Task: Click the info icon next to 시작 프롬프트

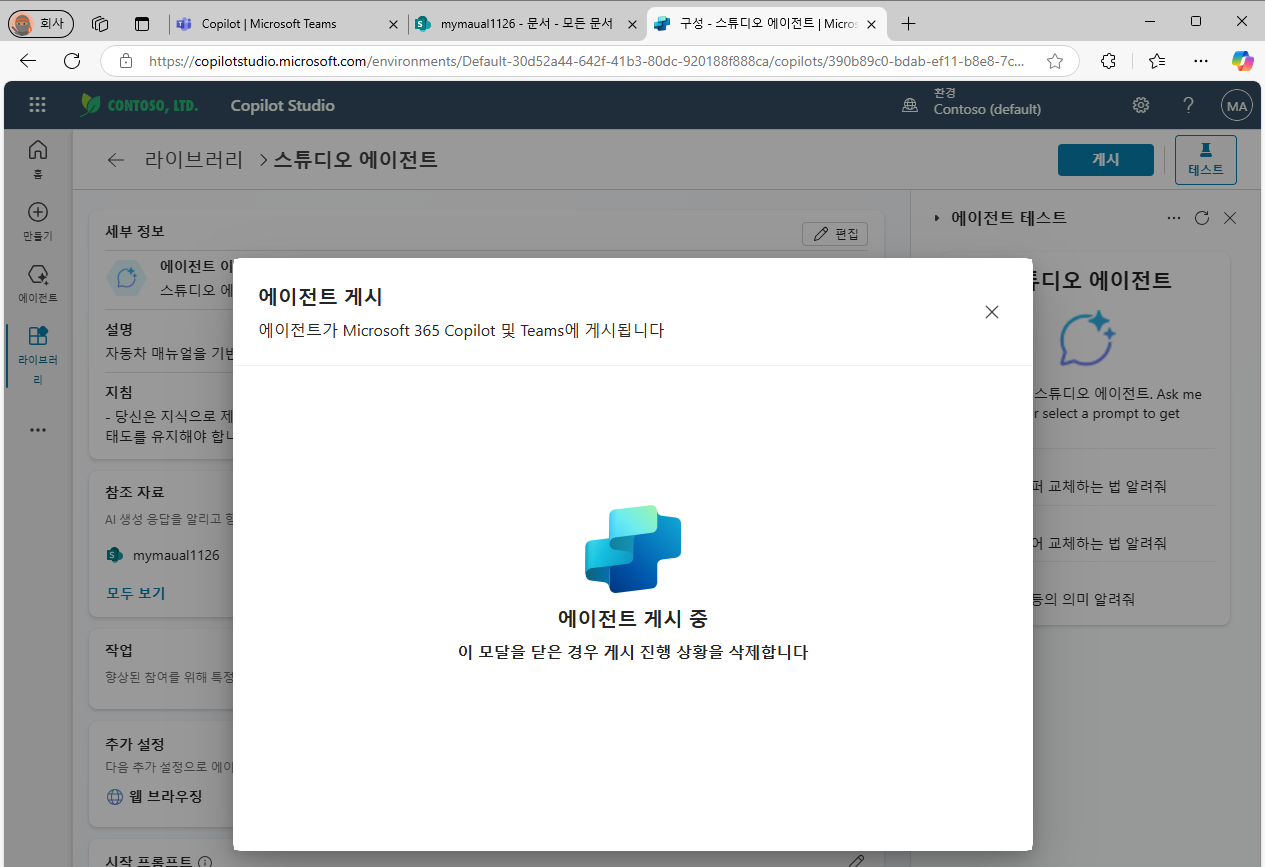Action: (205, 861)
